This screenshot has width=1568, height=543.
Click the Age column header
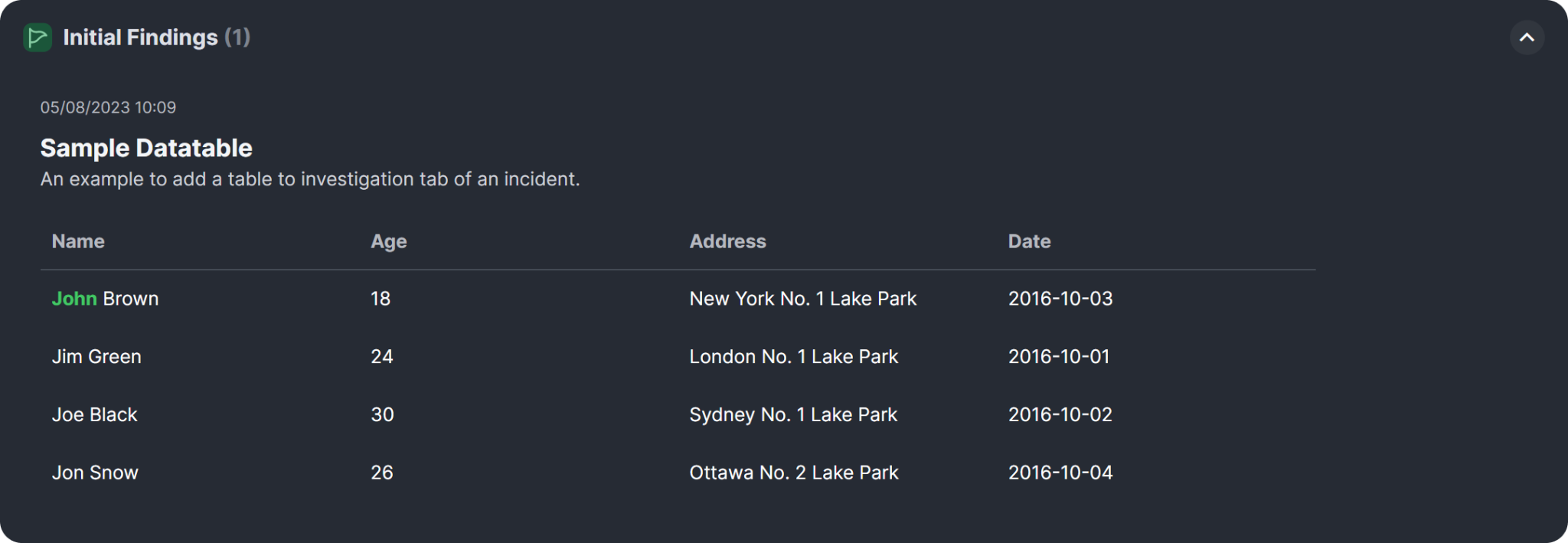[388, 241]
